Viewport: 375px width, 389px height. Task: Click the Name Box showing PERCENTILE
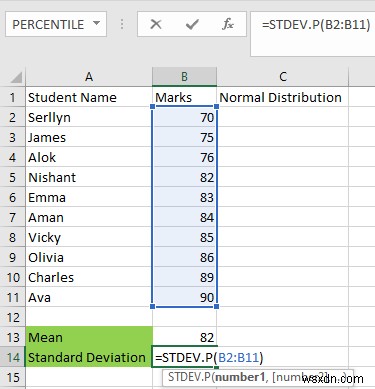pos(56,24)
